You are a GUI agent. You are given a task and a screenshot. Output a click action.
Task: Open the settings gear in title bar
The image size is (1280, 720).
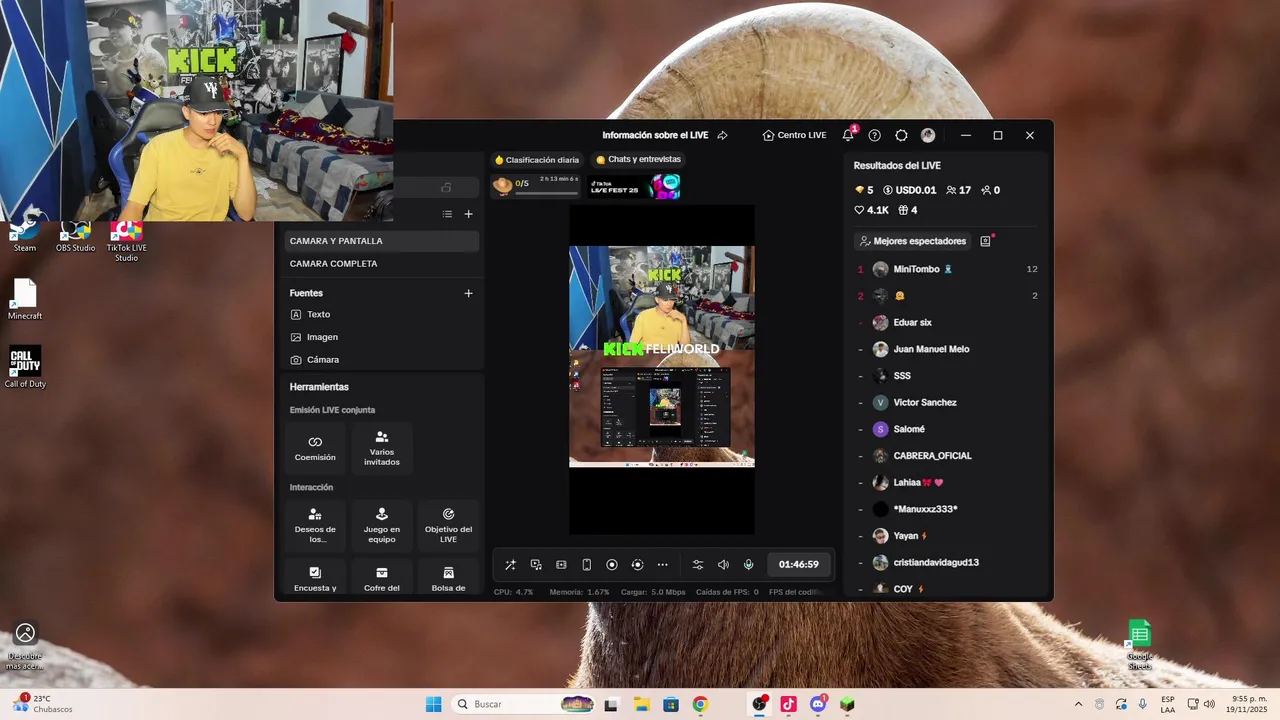901,135
